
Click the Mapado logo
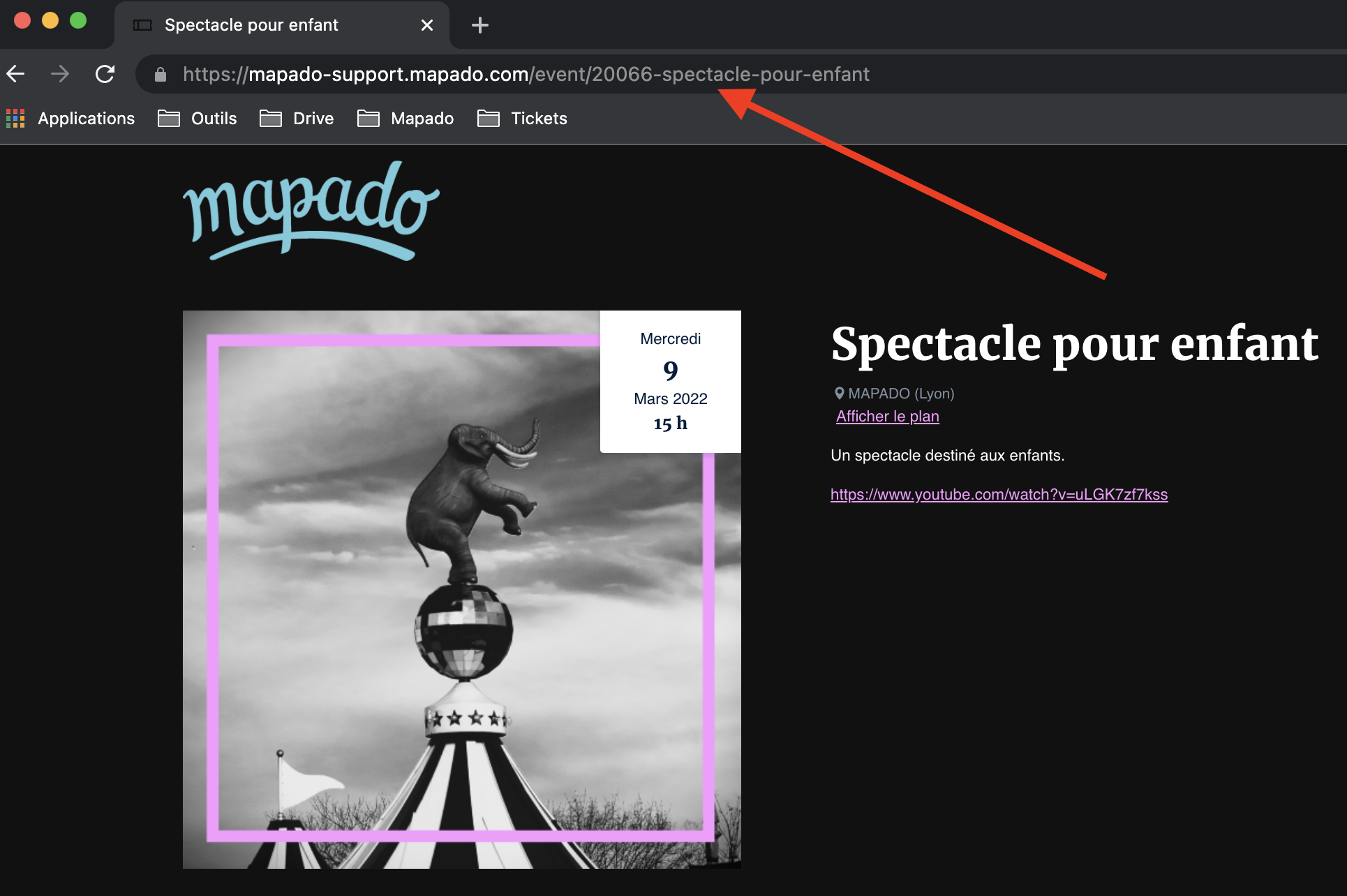(311, 211)
